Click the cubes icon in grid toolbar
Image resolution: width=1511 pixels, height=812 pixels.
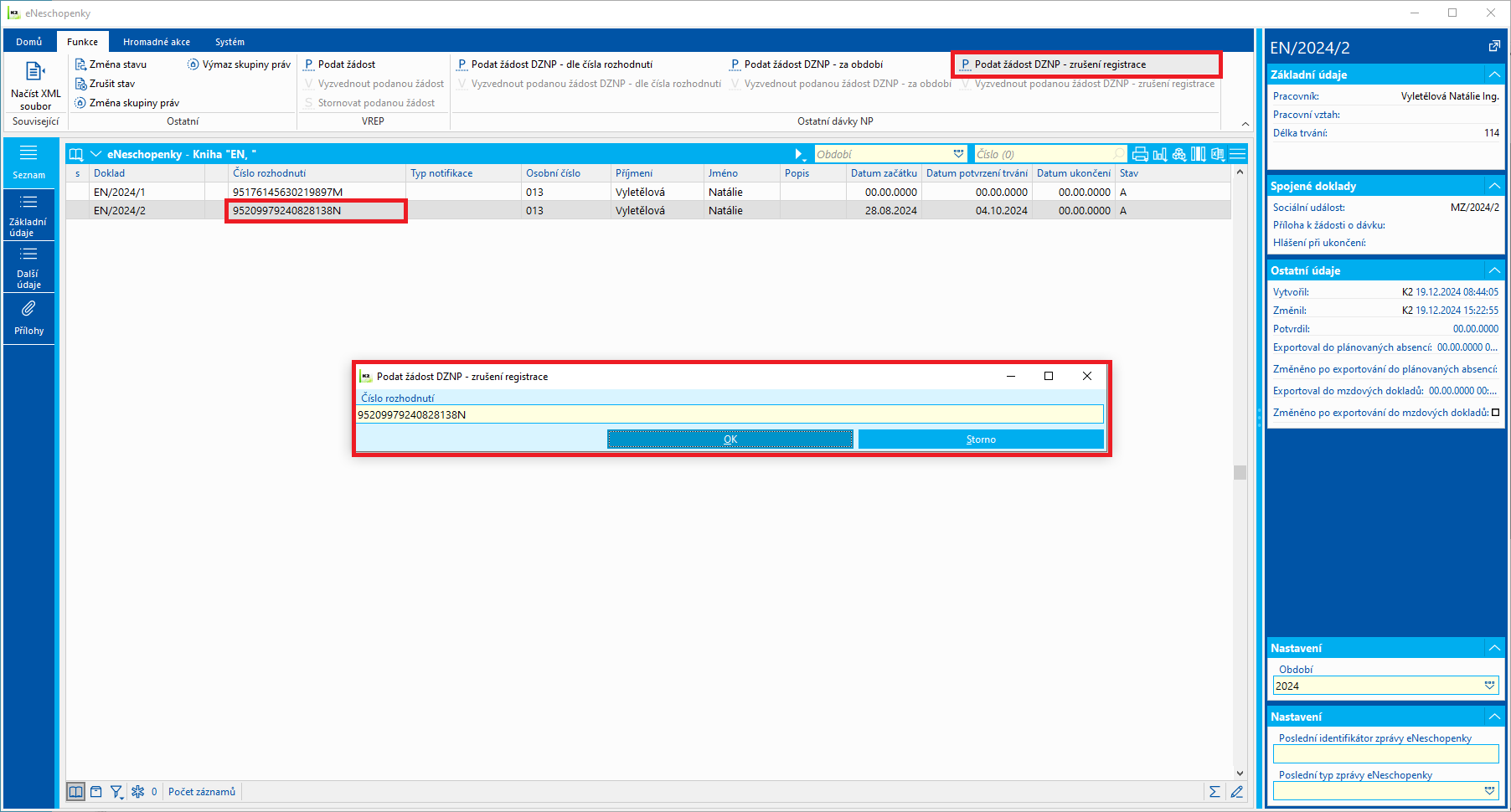(1179, 154)
